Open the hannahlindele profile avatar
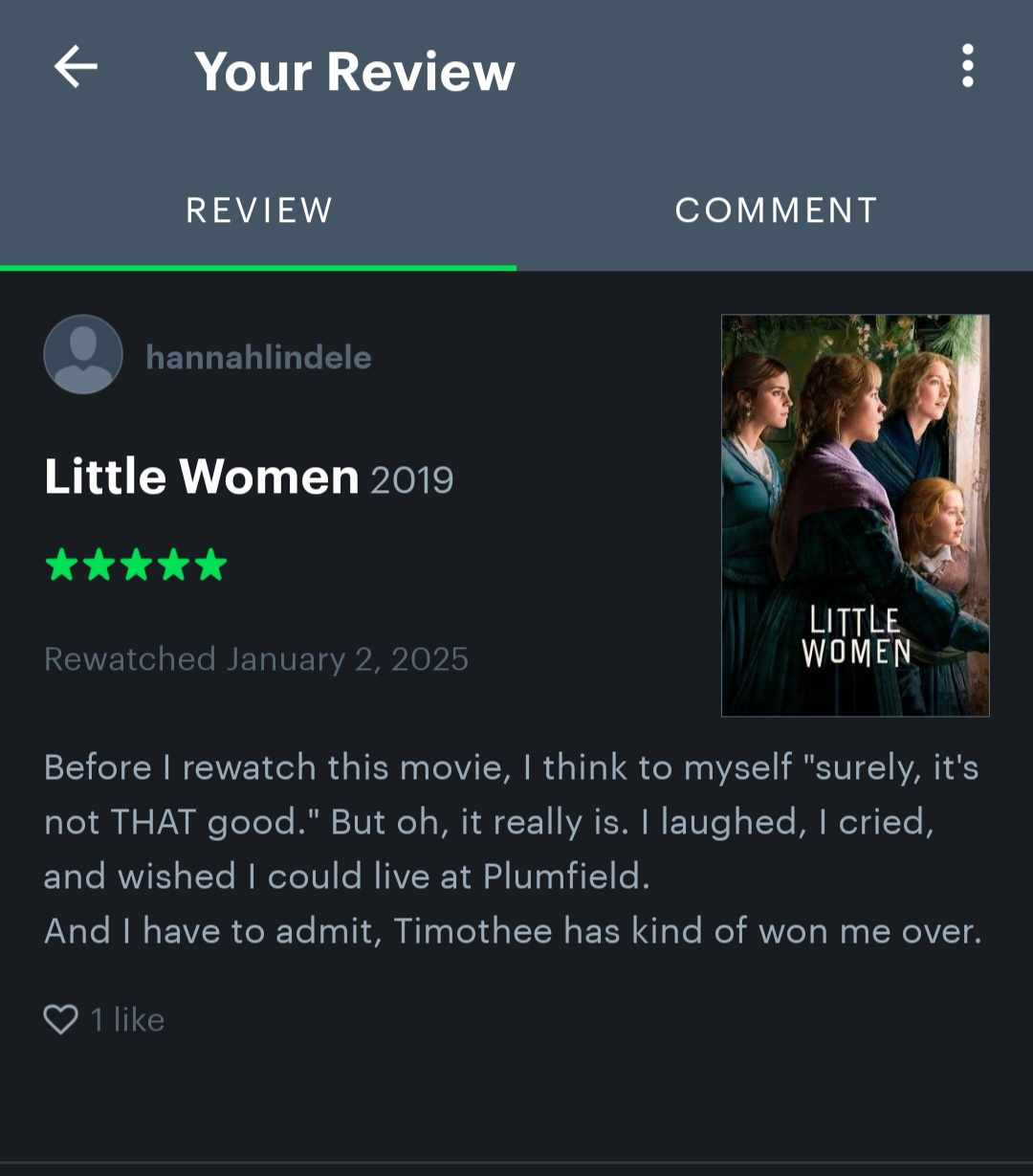1033x1176 pixels. coord(83,354)
